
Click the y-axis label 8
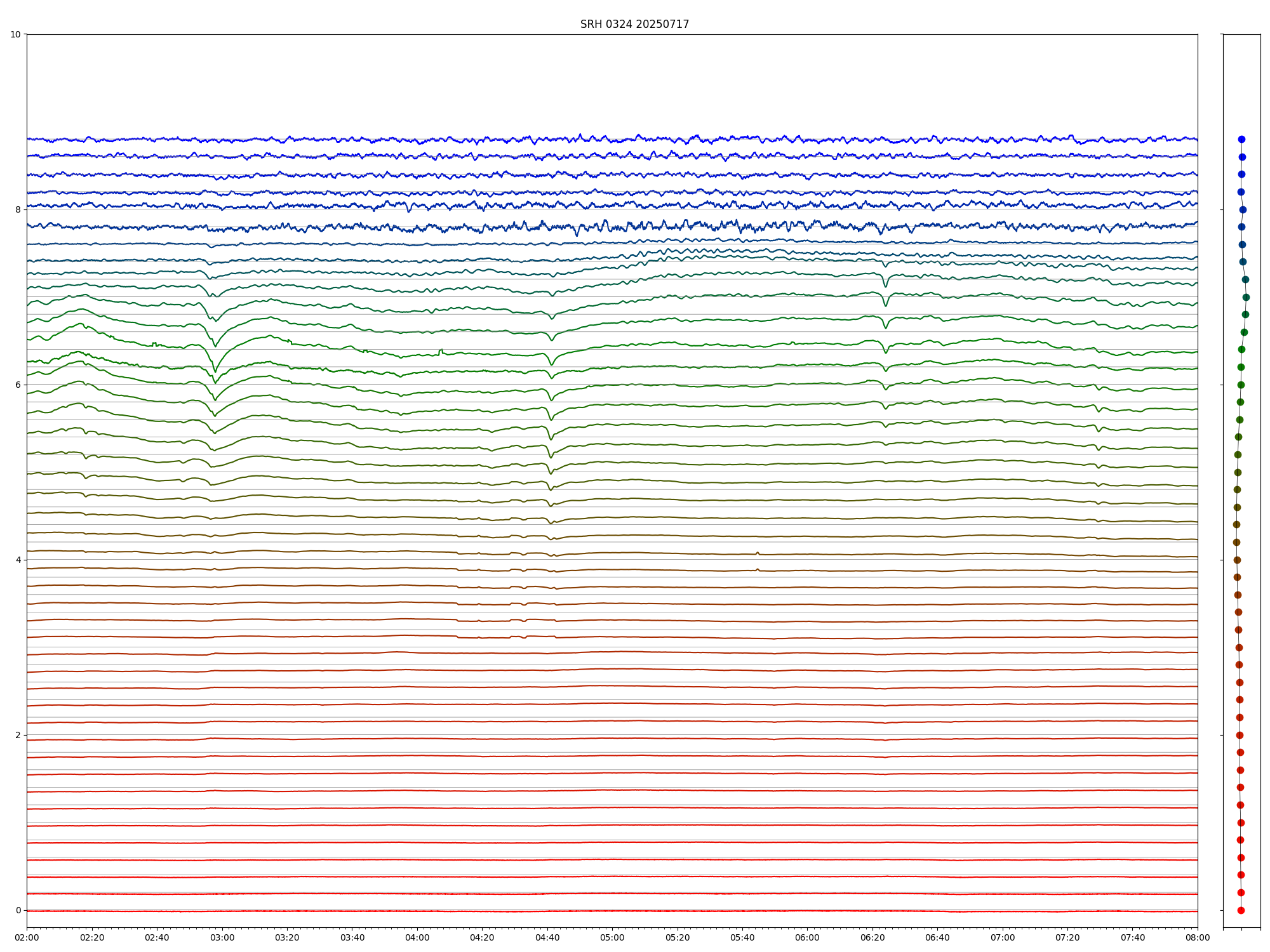click(18, 209)
